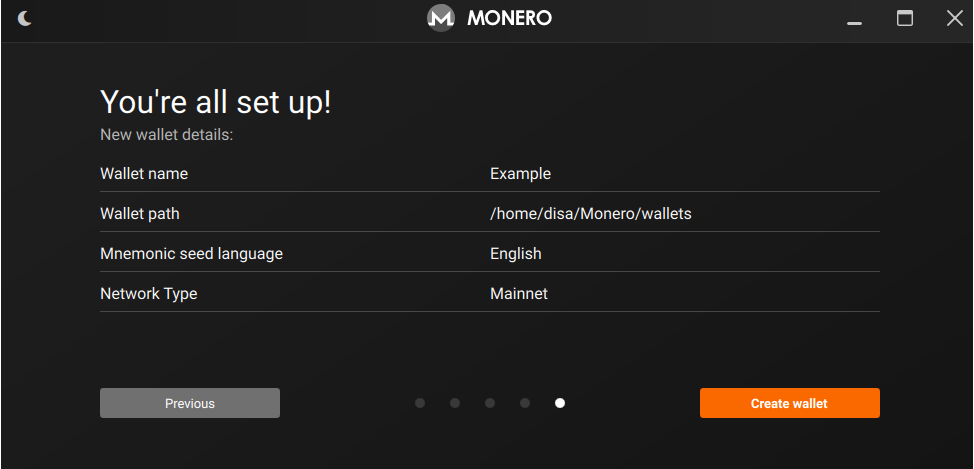Click the Monero logo icon
Image resolution: width=974 pixels, height=469 pixels.
pos(441,19)
